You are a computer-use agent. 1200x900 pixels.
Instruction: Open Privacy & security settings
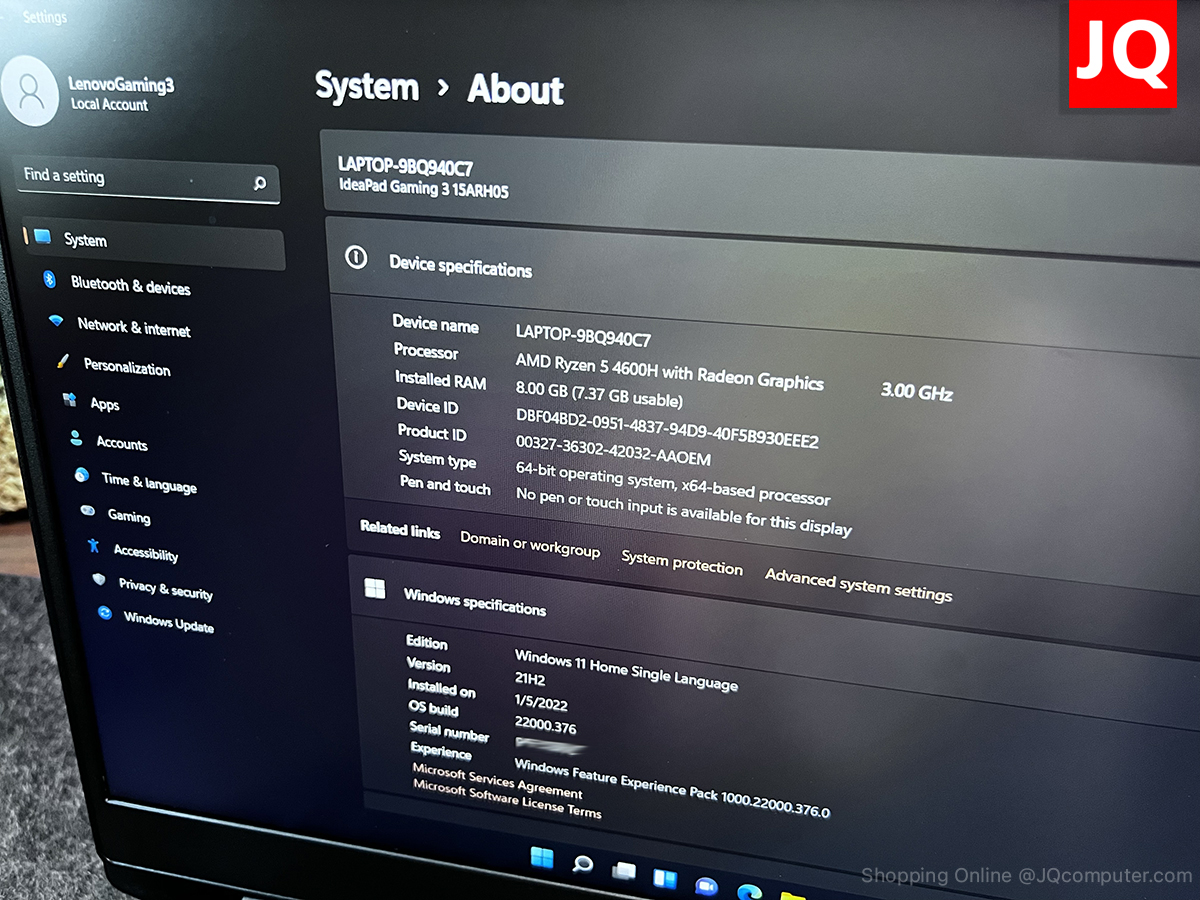click(166, 589)
